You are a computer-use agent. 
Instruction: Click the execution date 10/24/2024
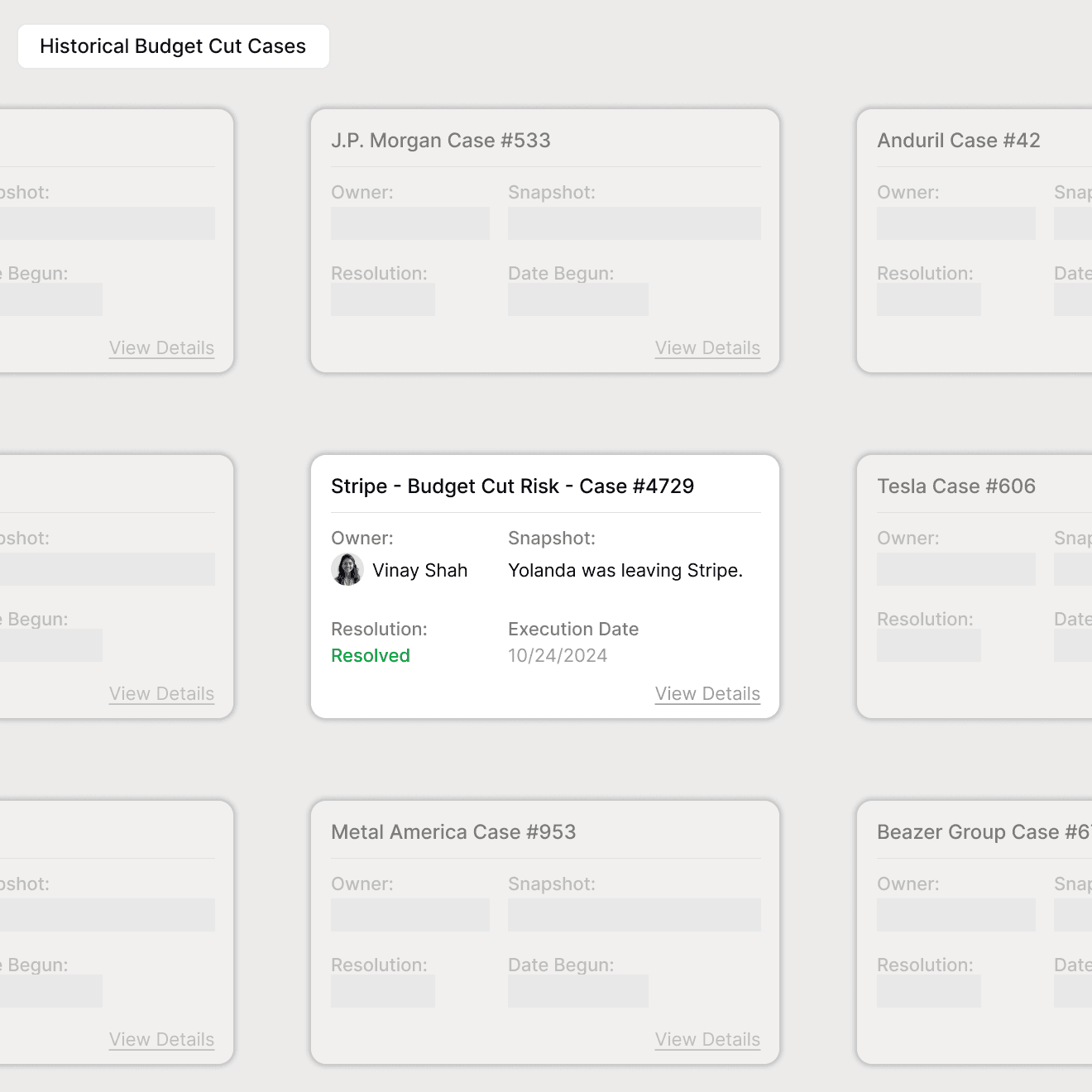(558, 656)
